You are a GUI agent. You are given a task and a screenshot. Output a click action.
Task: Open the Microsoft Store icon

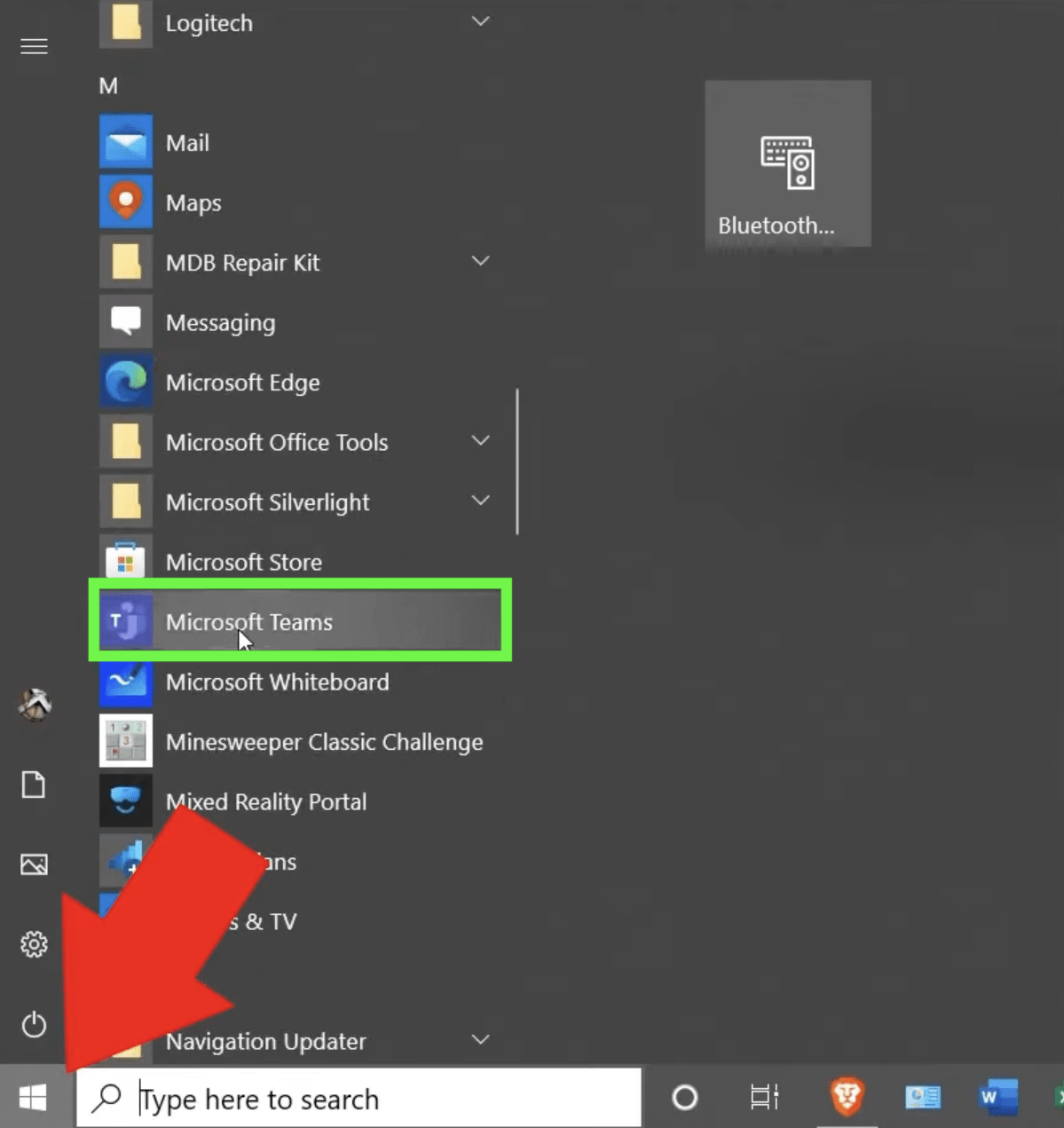pos(125,561)
